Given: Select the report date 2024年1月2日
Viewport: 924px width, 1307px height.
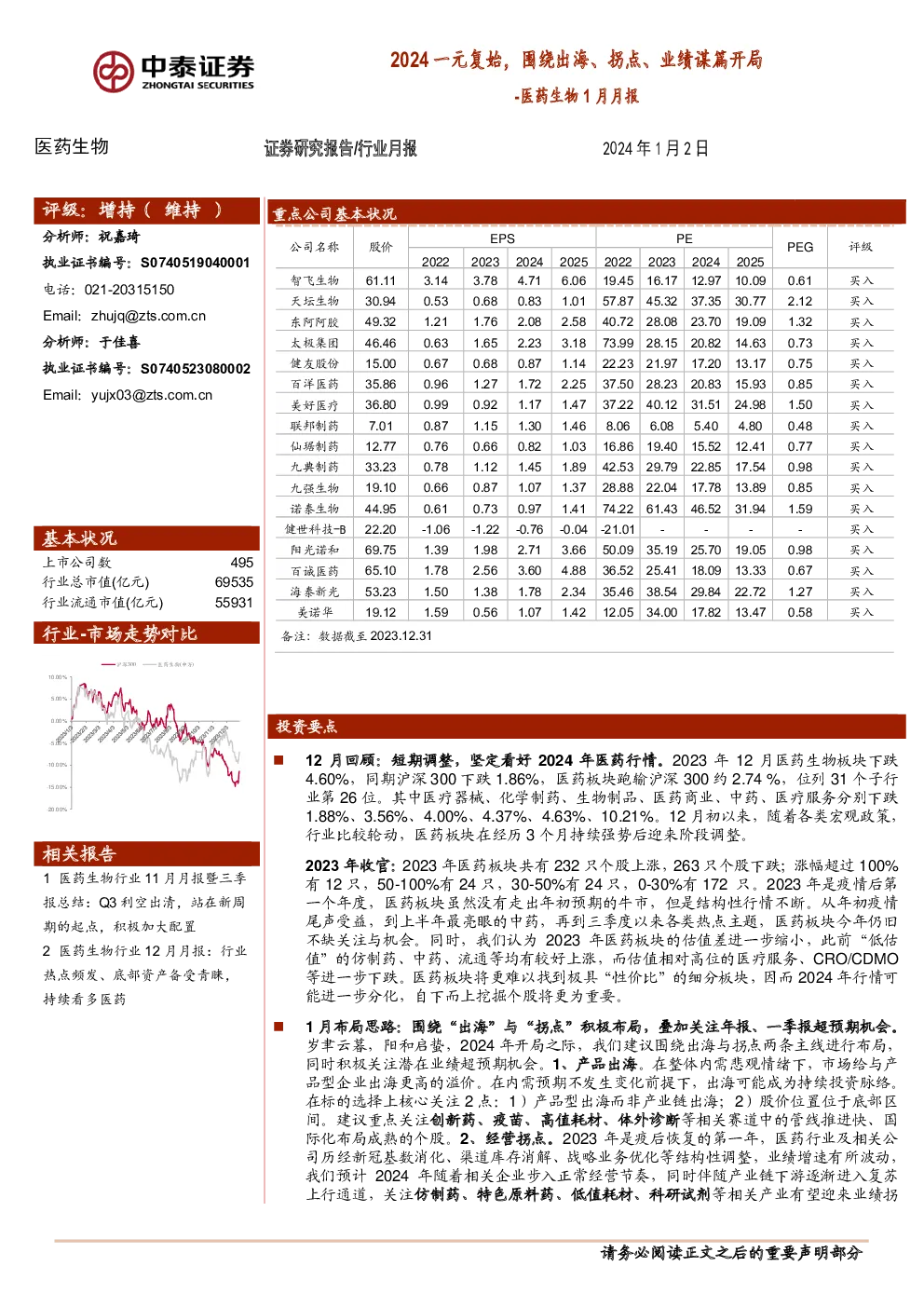Looking at the screenshot, I should (656, 148).
